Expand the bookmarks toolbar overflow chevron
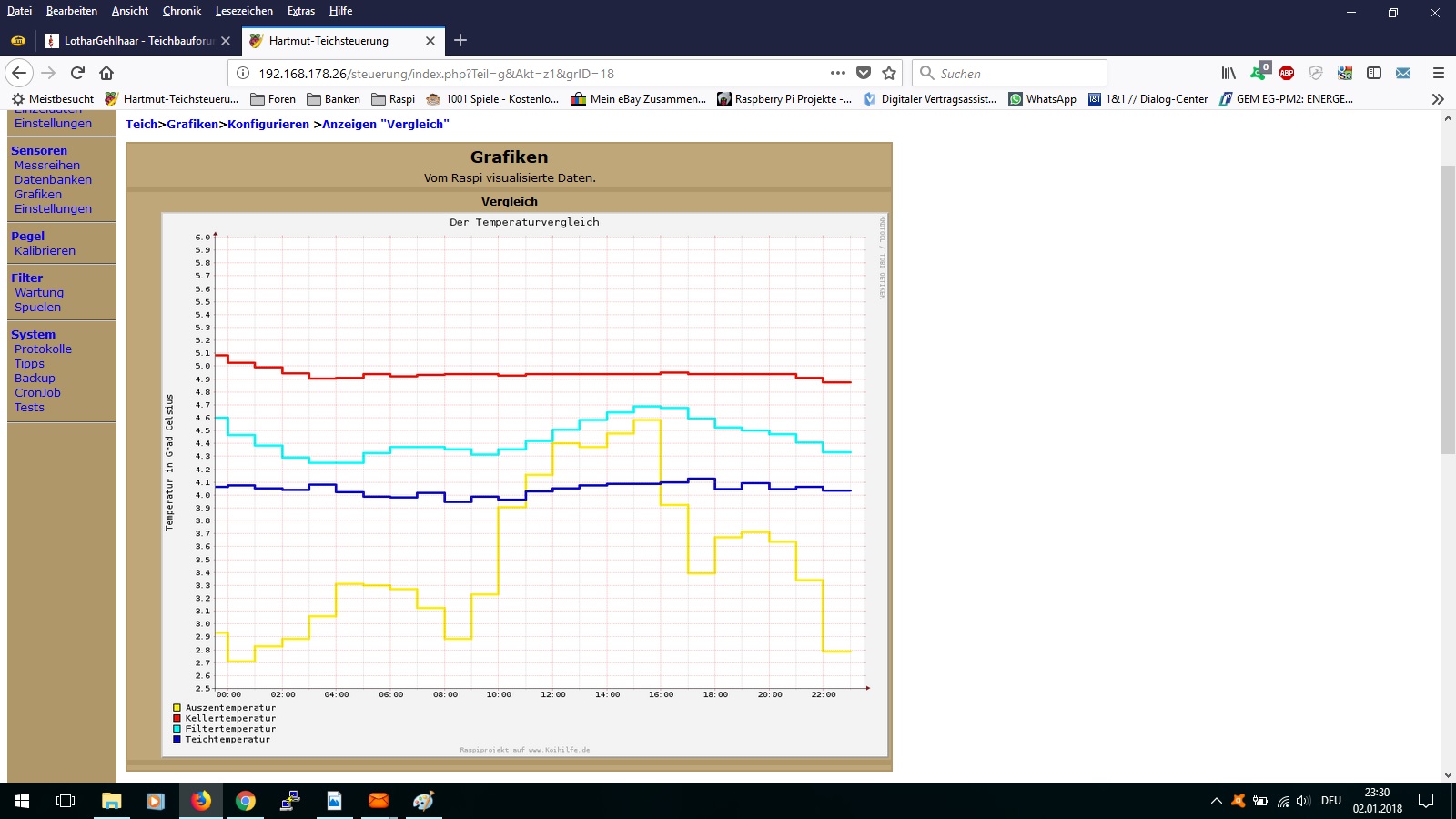This screenshot has width=1456, height=819. [x=1438, y=99]
